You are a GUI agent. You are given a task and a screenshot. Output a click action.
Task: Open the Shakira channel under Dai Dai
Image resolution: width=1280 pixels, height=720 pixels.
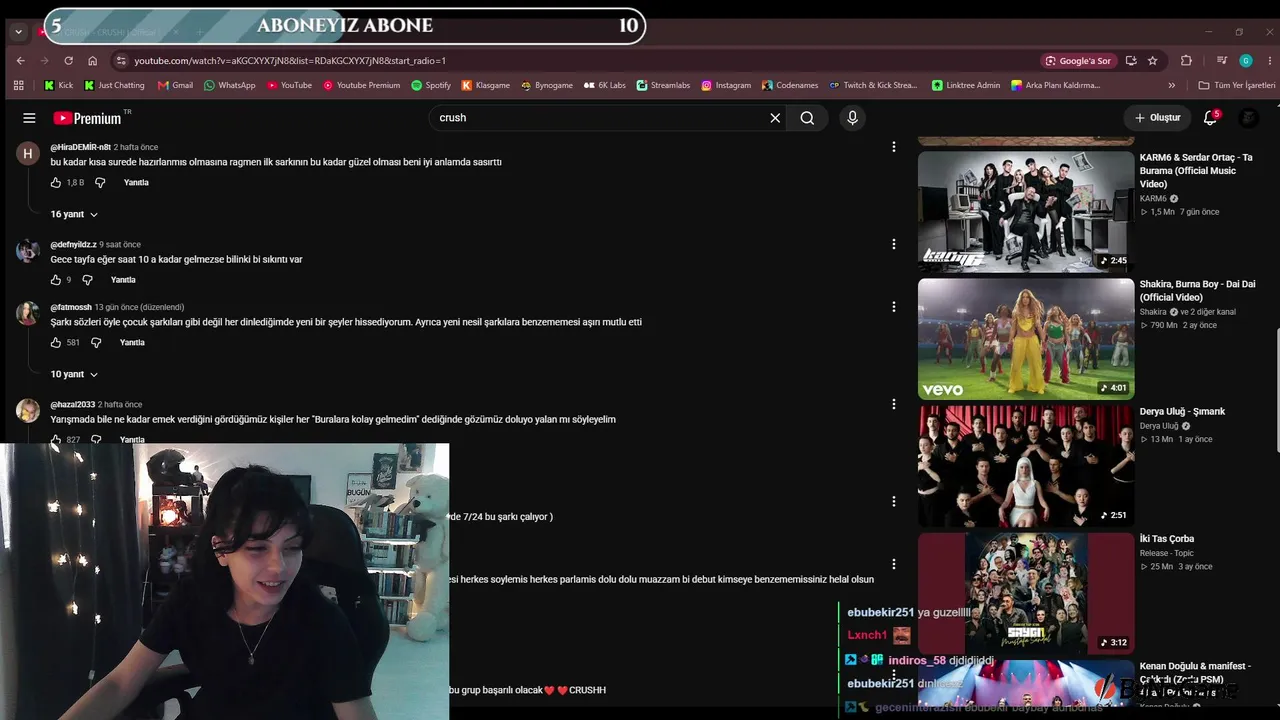[x=1153, y=312]
